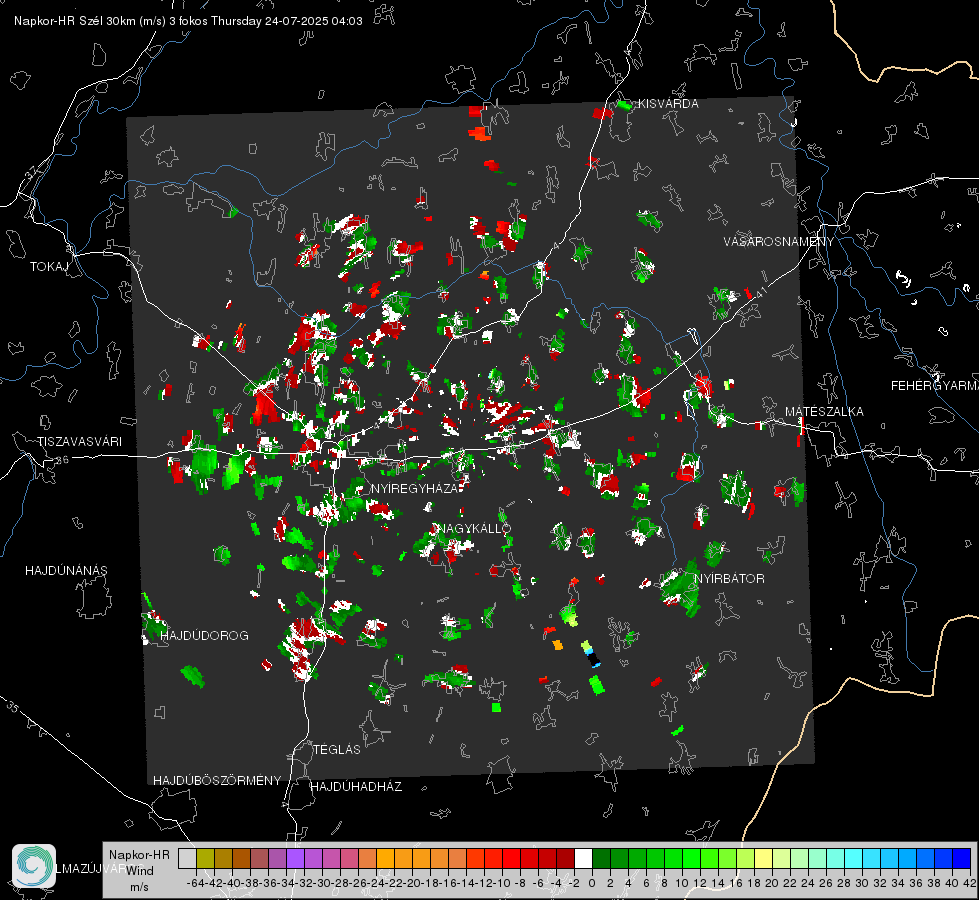Select the white swatch between -2 and 0
979x900 pixels.
tap(583, 858)
